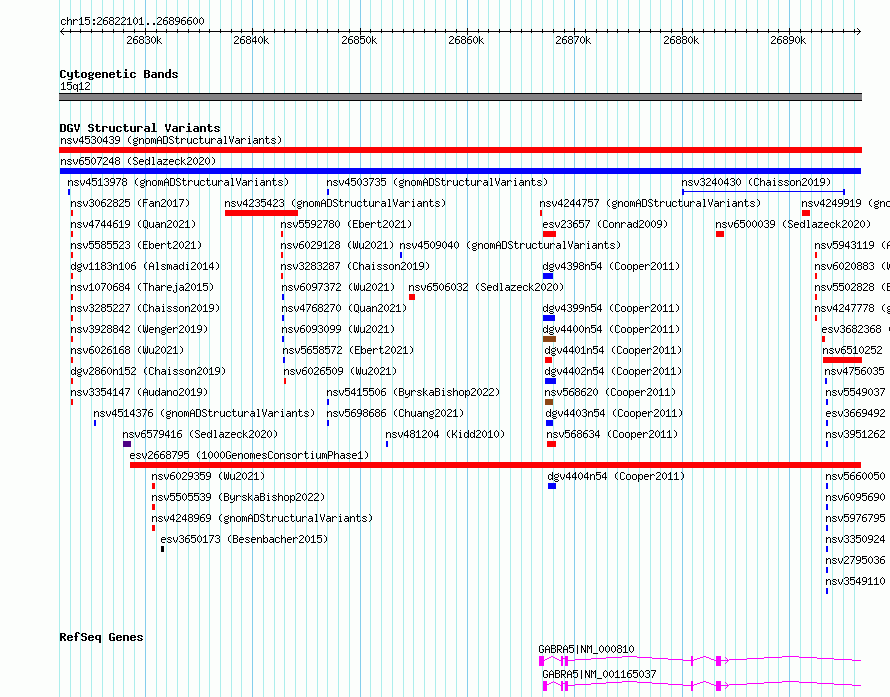The width and height of the screenshot is (890, 697).
Task: Click the 15q12 cytogenetic band bar
Action: [460, 97]
